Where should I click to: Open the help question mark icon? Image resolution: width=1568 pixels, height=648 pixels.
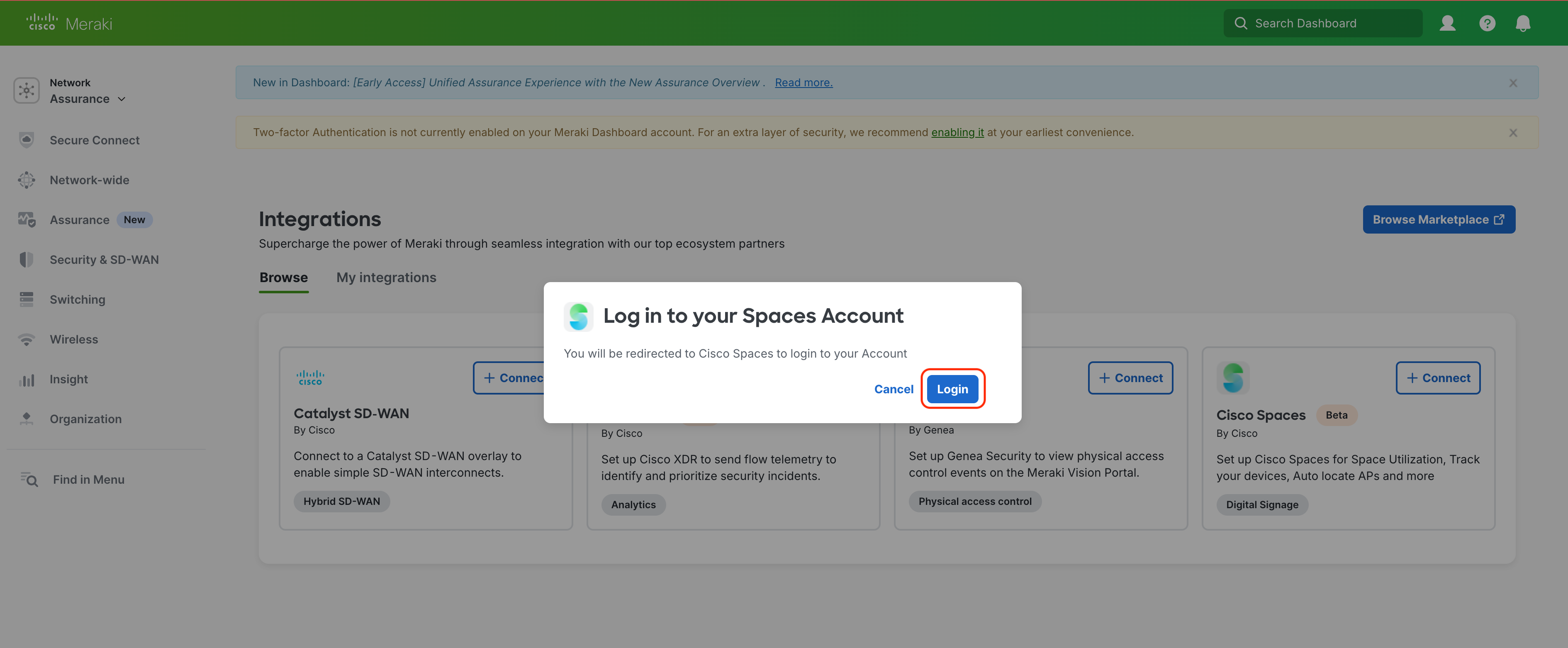[x=1486, y=23]
